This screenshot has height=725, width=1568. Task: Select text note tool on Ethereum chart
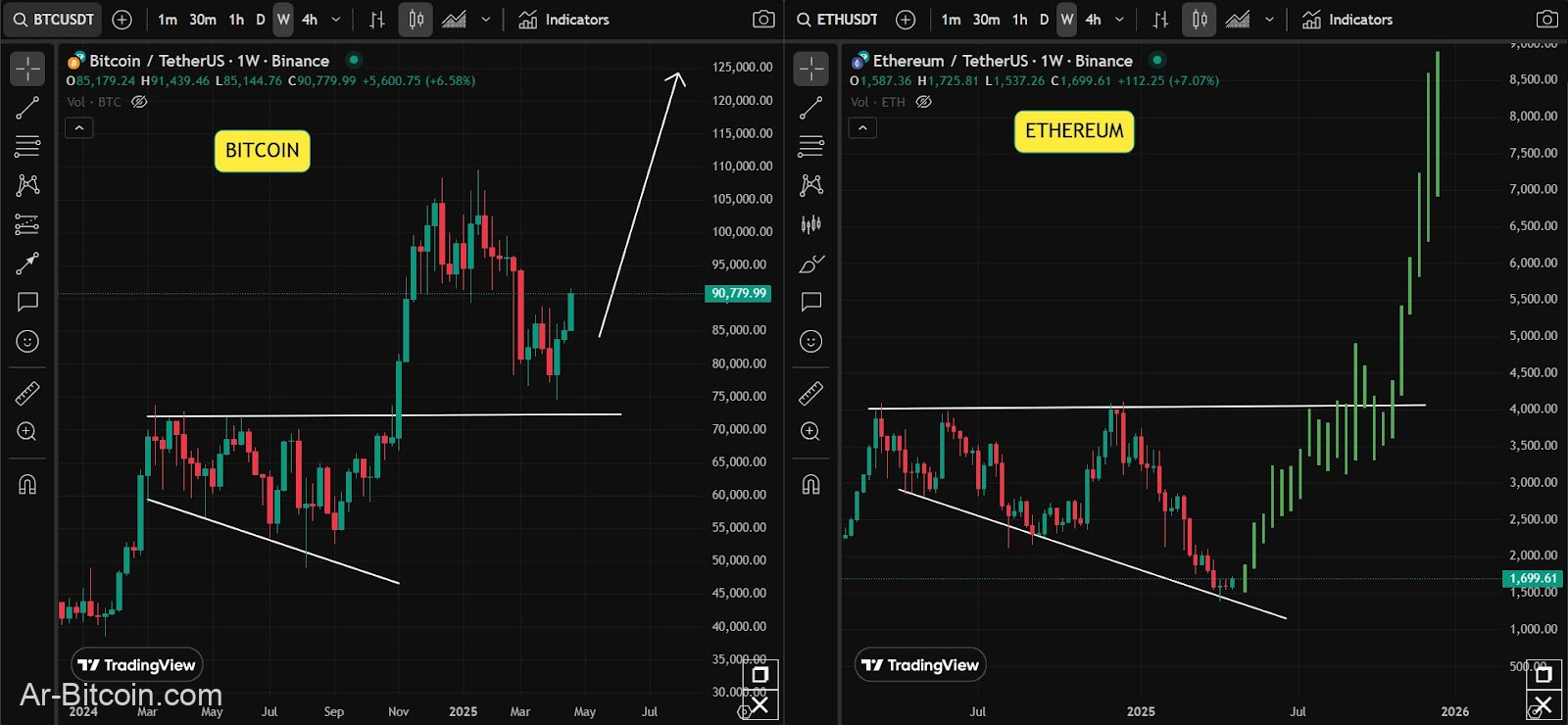[x=811, y=302]
